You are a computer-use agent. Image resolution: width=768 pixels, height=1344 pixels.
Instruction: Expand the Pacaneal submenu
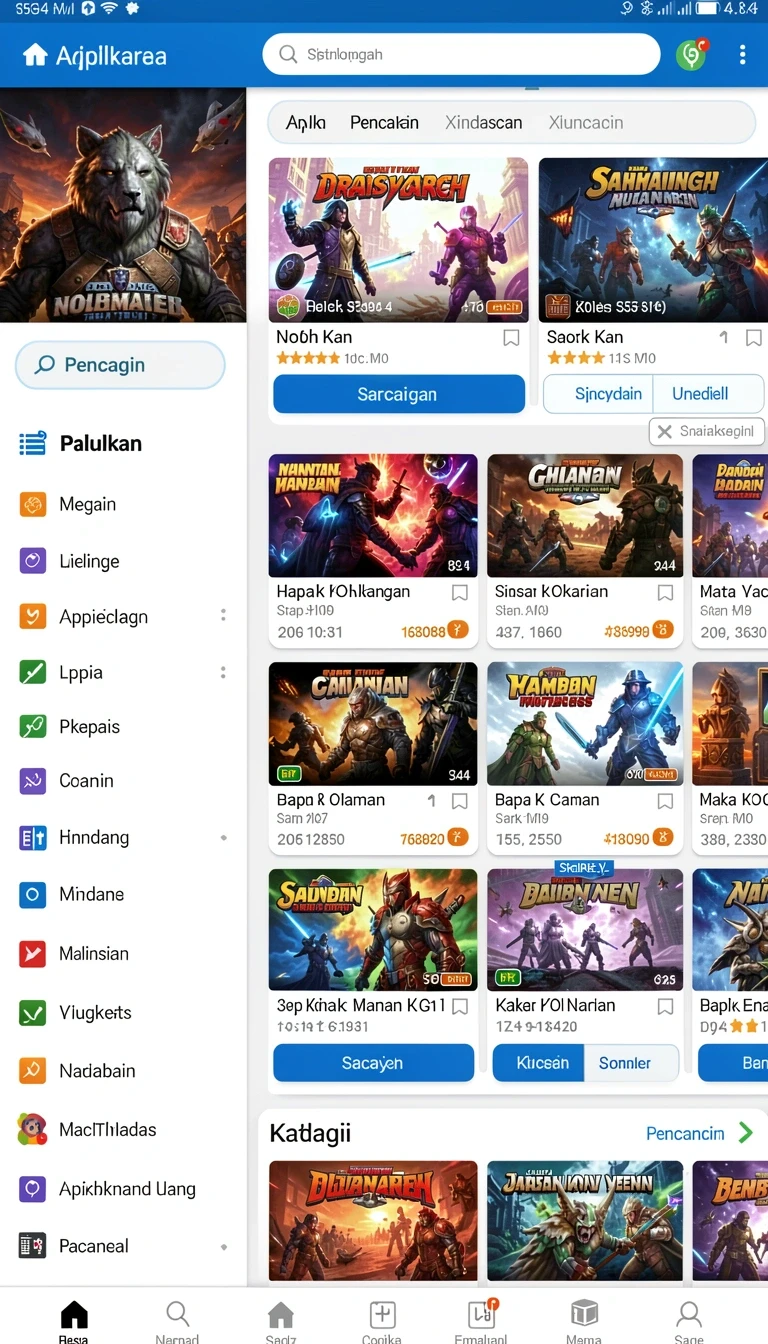(223, 1246)
